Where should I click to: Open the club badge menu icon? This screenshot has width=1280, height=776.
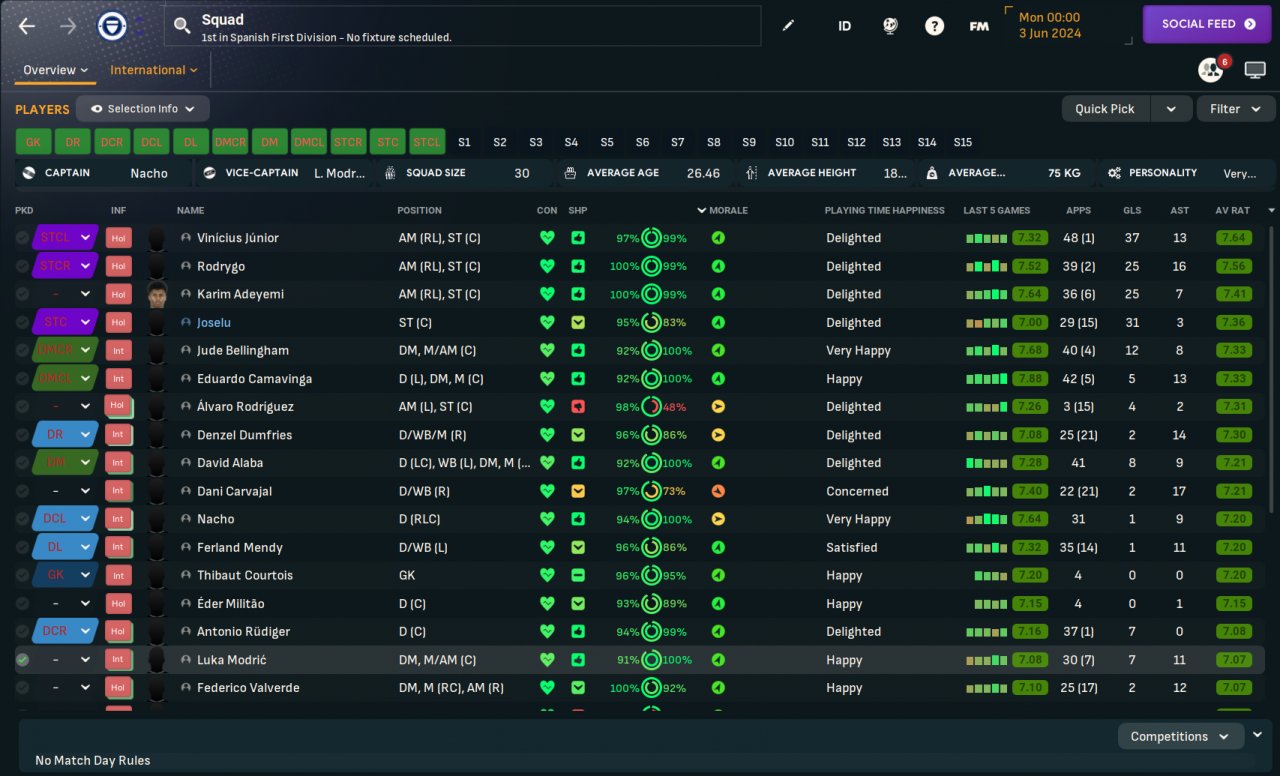click(112, 26)
